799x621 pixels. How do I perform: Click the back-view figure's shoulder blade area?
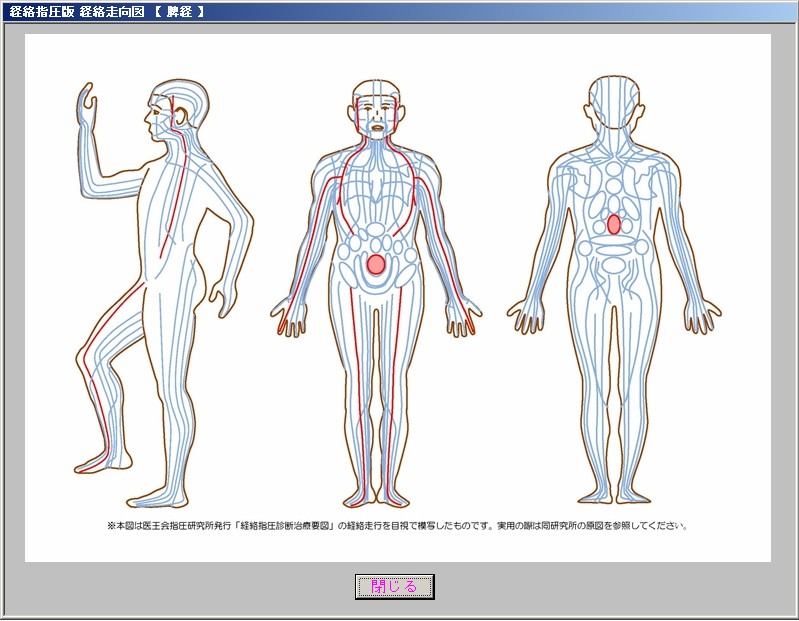[x=585, y=185]
